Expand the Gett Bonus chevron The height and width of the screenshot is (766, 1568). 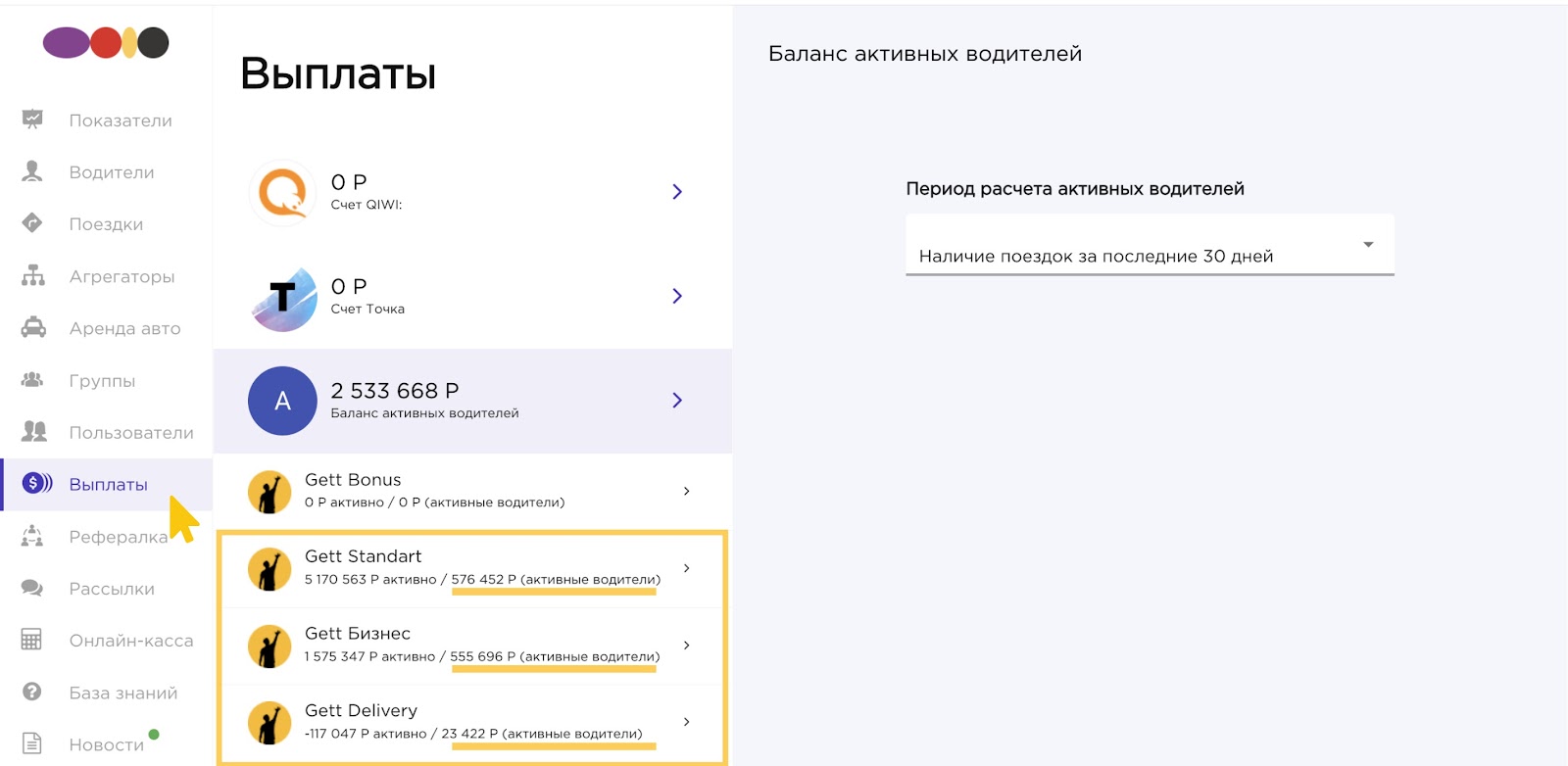coord(686,491)
